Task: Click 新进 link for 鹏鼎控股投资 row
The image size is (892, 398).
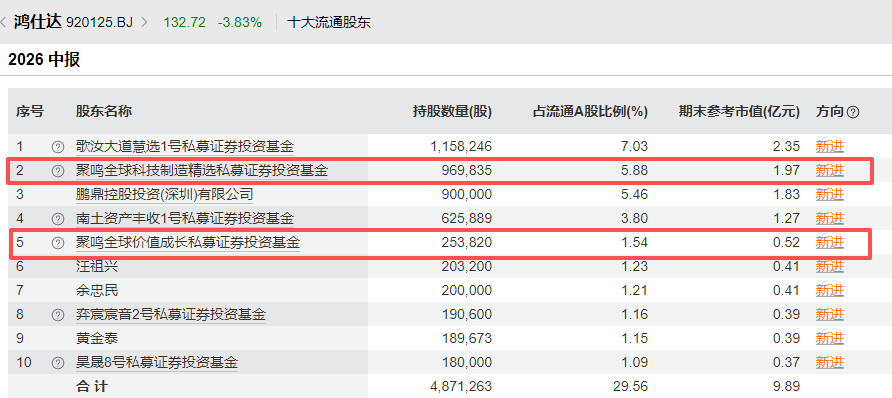Action: pos(829,194)
